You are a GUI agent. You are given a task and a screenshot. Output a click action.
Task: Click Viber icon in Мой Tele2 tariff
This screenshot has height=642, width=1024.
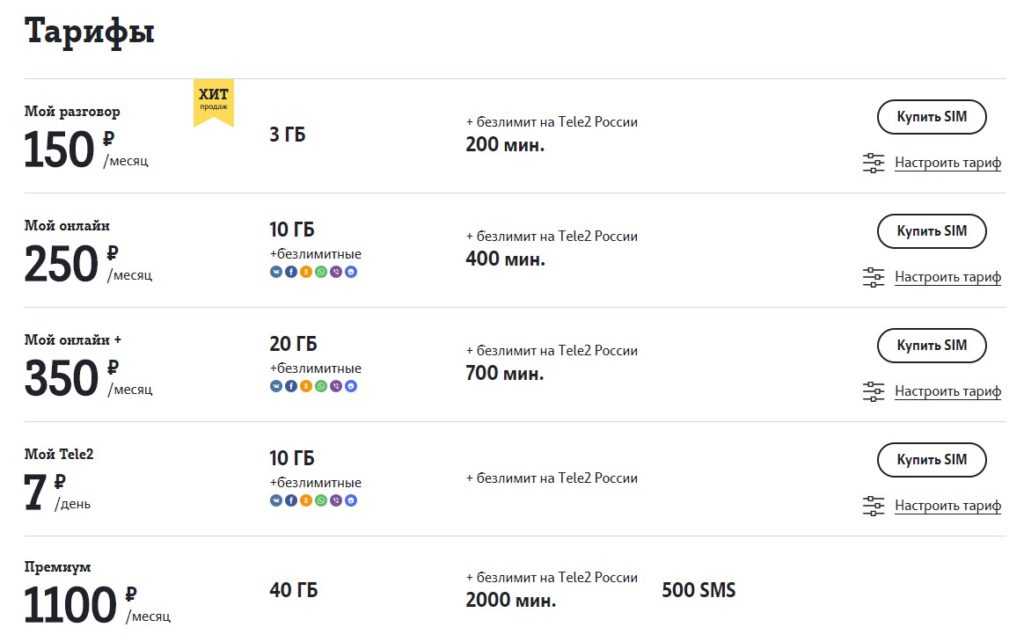pos(336,500)
